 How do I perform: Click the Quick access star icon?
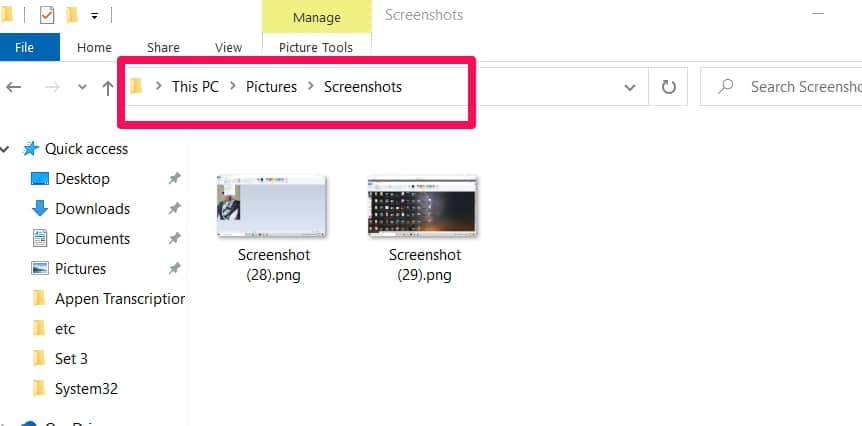pos(30,148)
